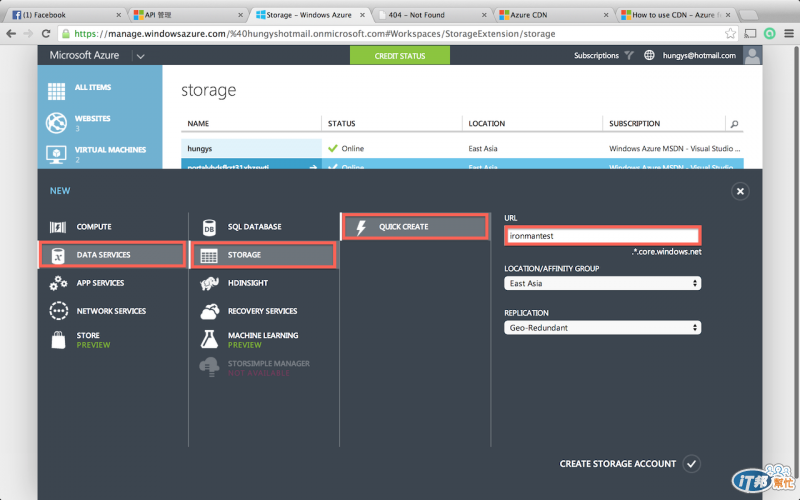Image resolution: width=800 pixels, height=500 pixels.
Task: Select Compute category label
Action: tap(94, 227)
